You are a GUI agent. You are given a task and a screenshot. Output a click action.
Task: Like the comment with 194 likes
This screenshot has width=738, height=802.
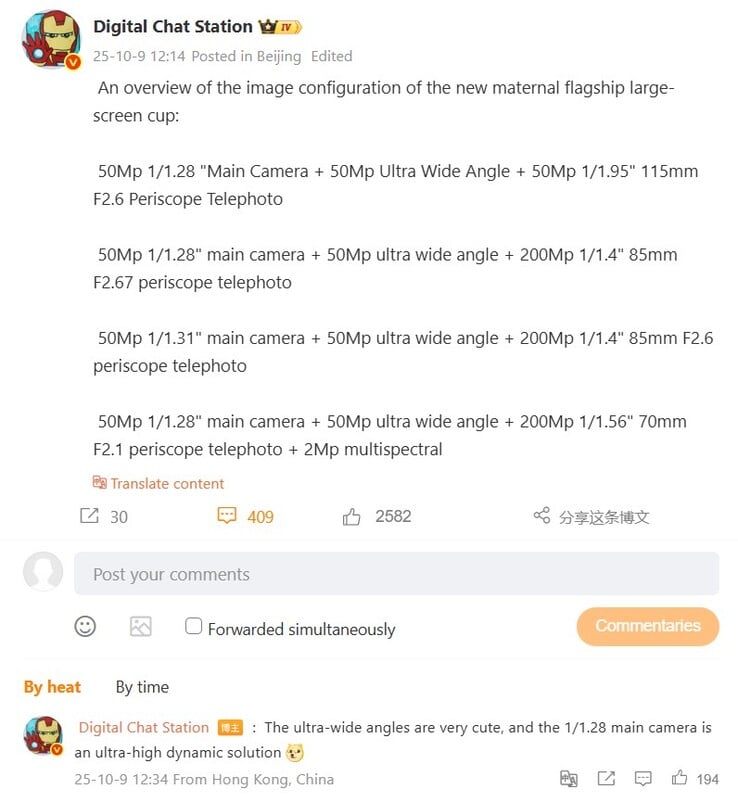679,777
